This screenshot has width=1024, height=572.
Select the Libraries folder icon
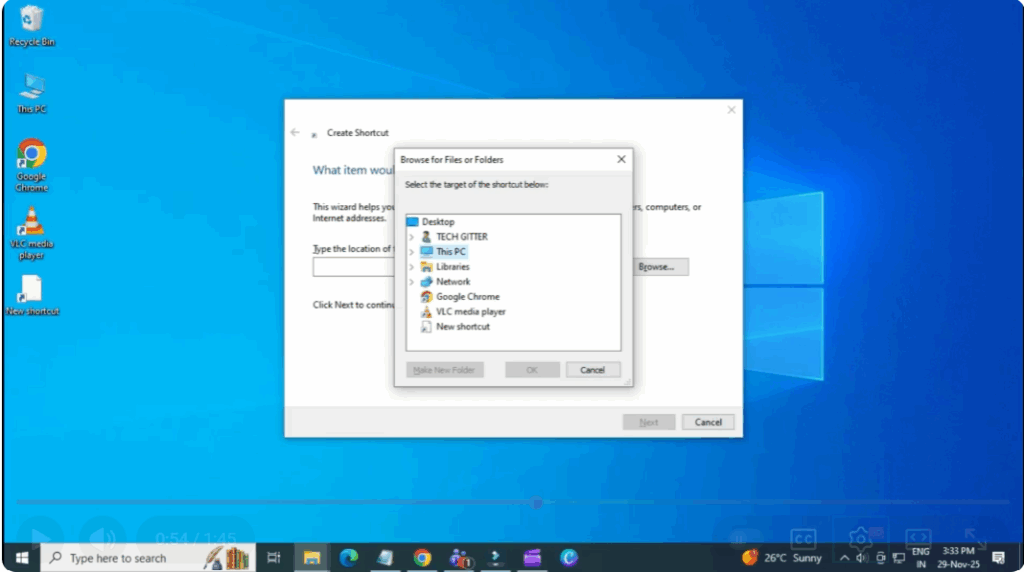point(427,267)
